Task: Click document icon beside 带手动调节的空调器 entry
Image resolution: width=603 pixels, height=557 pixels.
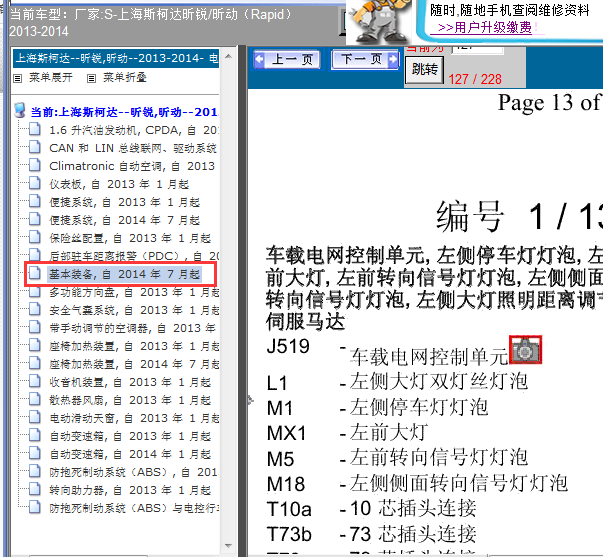Action: (x=35, y=327)
